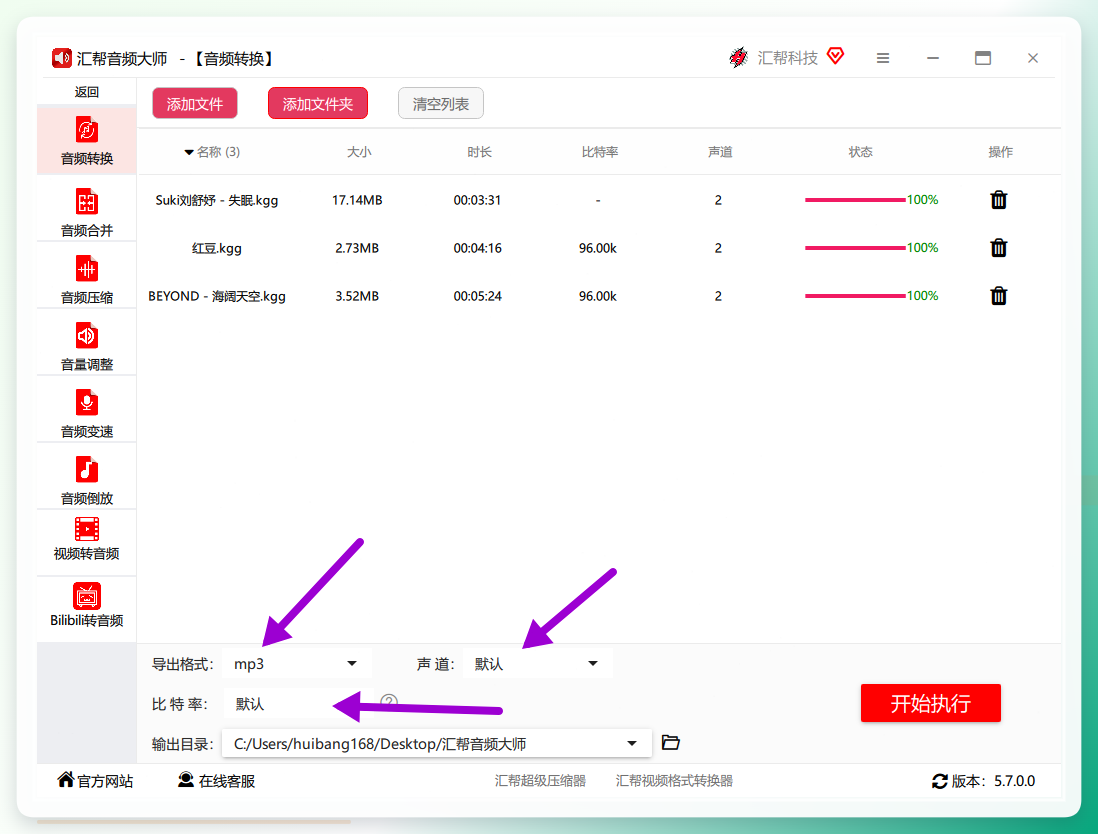Open the 视频转音频 video to audio tool

[x=87, y=539]
